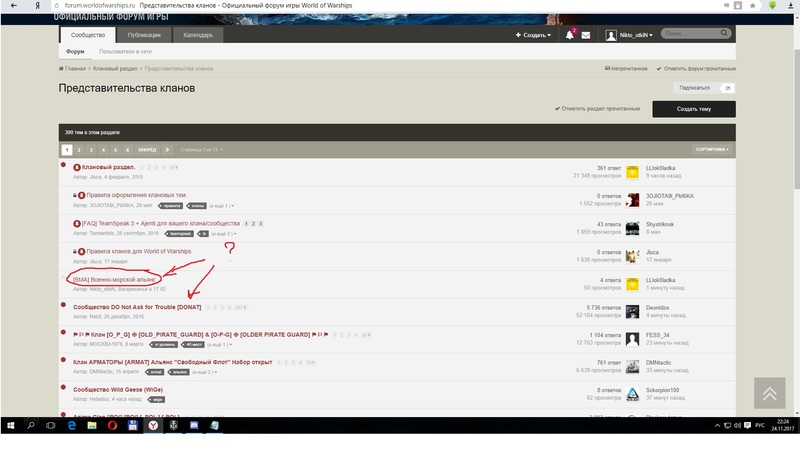800x450 pixels.
Task: Expand extra tags in TeamSpeak 3 row
Action: pyautogui.click(x=224, y=234)
